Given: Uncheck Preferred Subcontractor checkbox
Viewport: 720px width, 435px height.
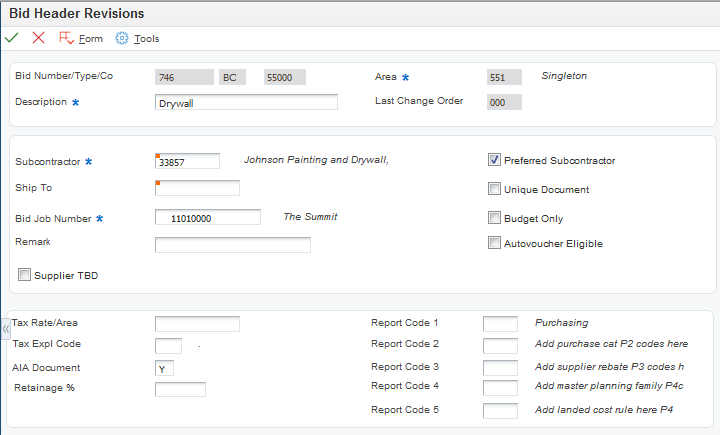Looking at the screenshot, I should pos(494,160).
